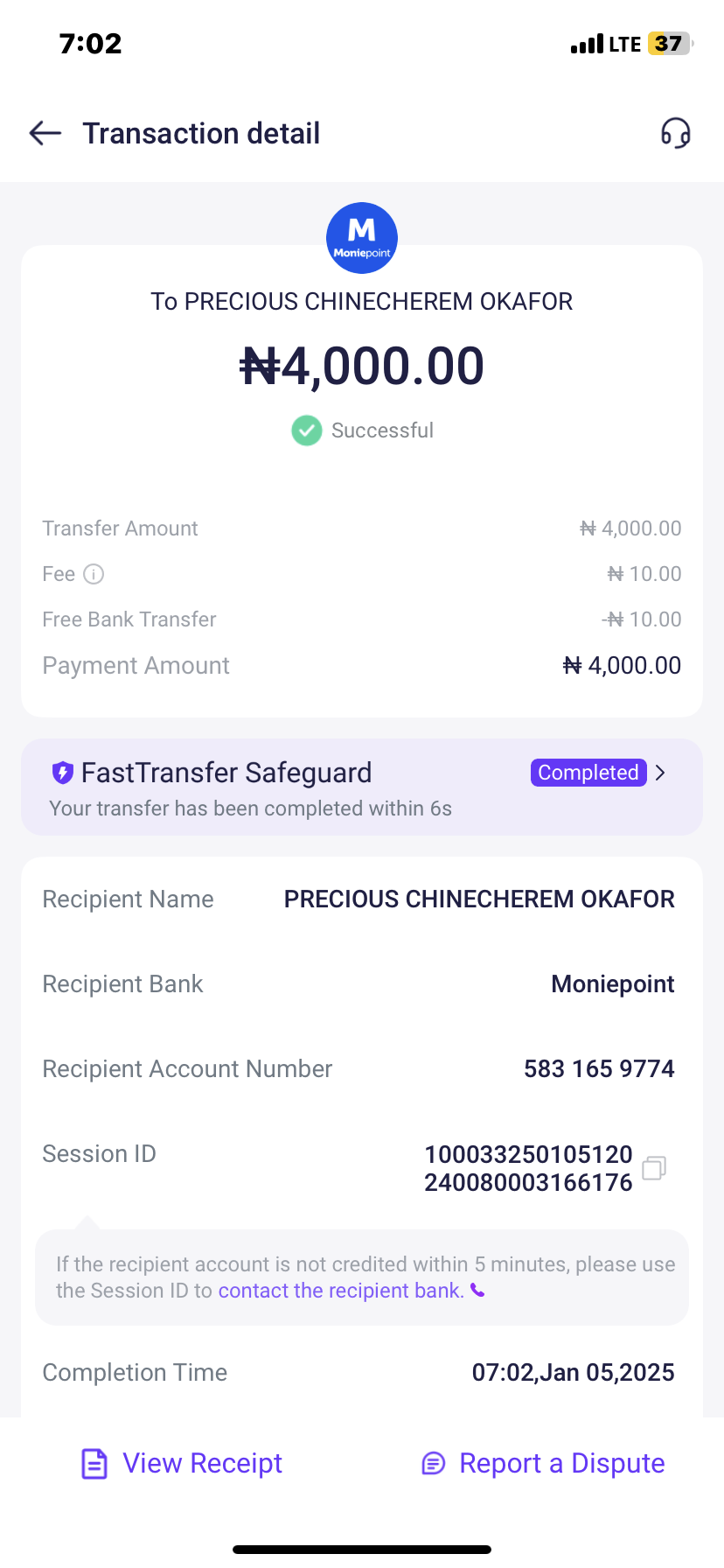Image resolution: width=724 pixels, height=1568 pixels.
Task: Tap the phone icon beside recipient bank link
Action: point(477,1291)
